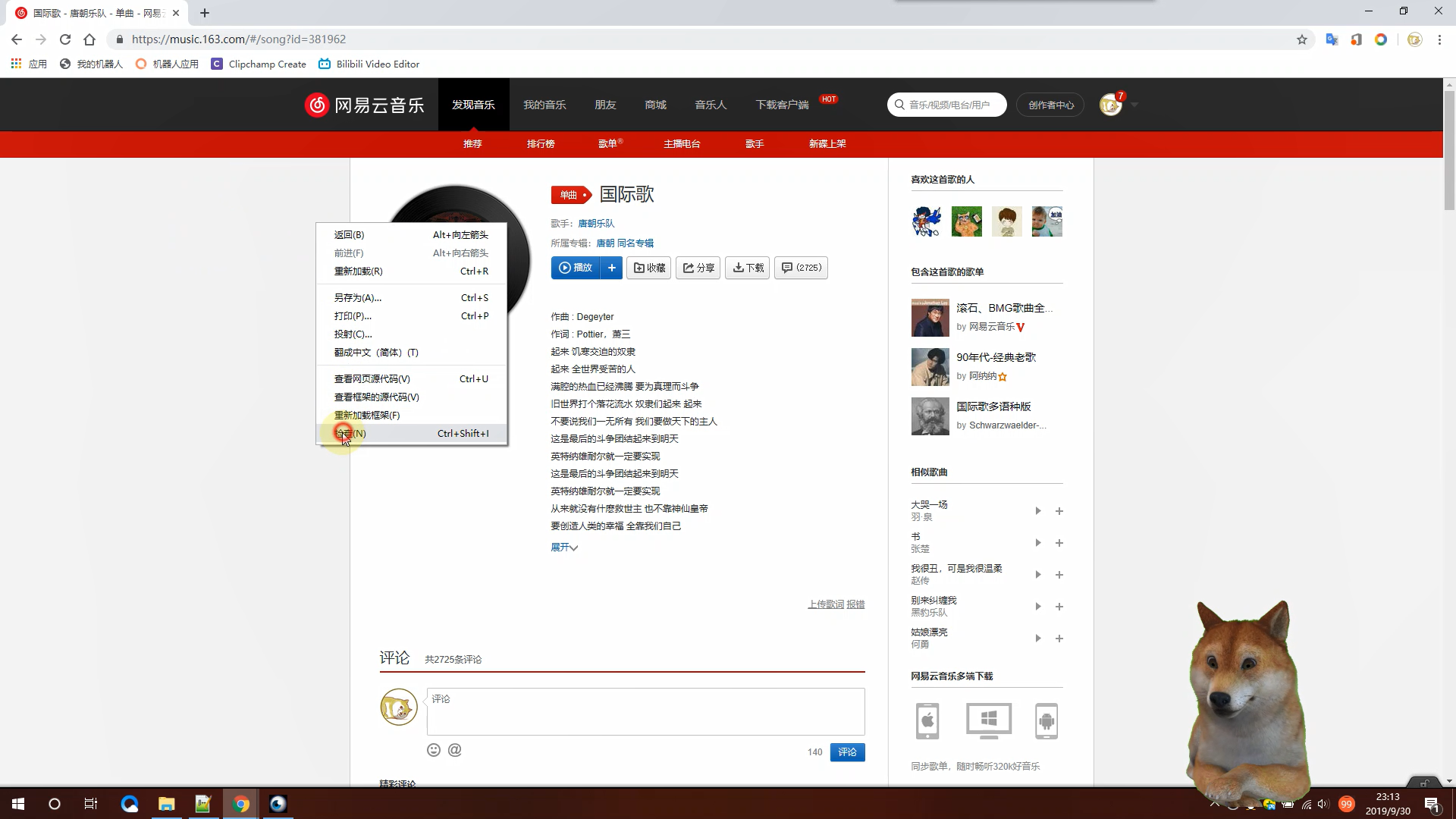Image resolution: width=1456 pixels, height=819 pixels.
Task: Click the blue plus add-to-playlist button beside 播放
Action: coord(611,268)
